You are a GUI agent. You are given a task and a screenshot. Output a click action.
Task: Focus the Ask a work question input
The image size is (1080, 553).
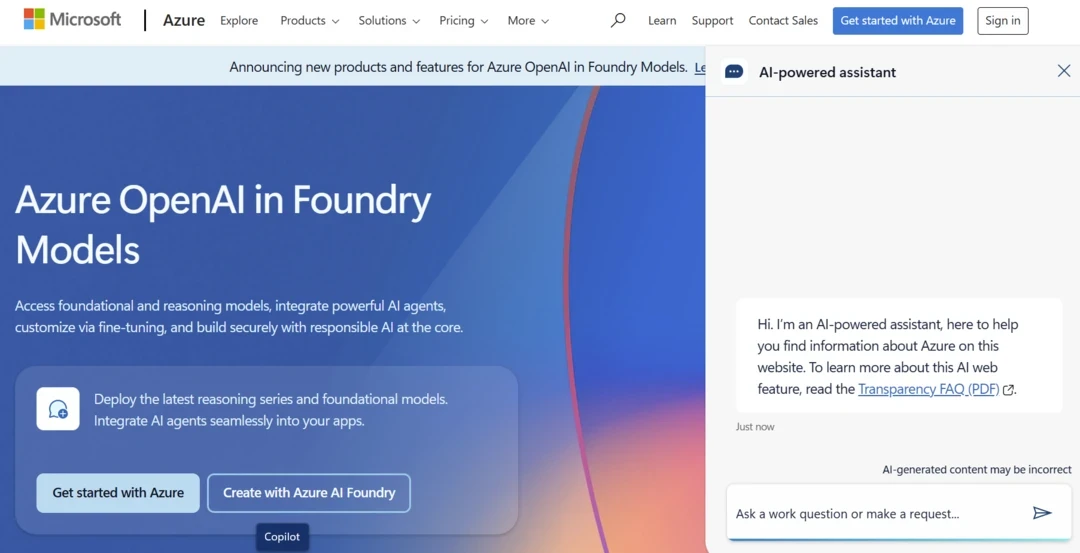tap(875, 514)
